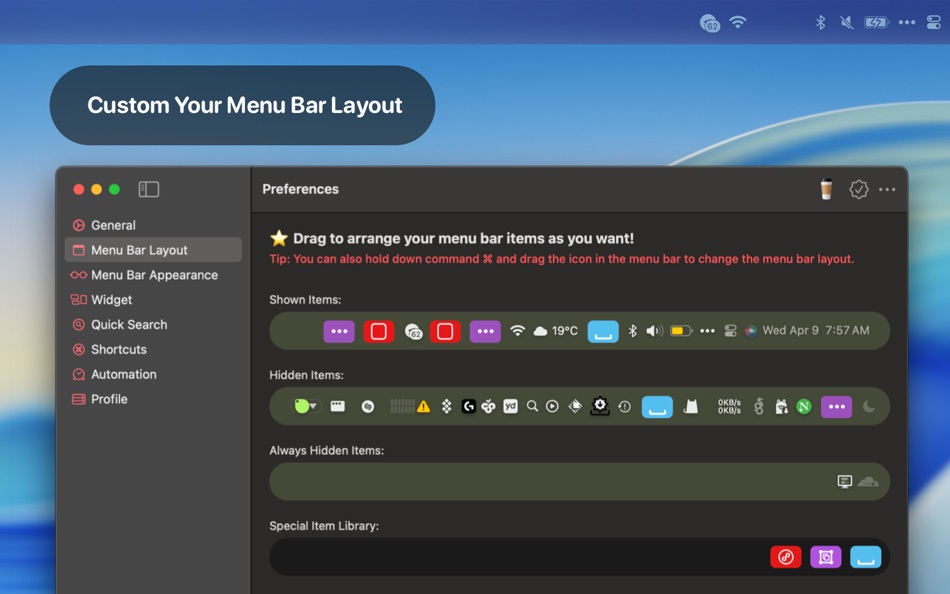
Task: Select the magnifier search item in Hidden Items
Action: pos(533,406)
